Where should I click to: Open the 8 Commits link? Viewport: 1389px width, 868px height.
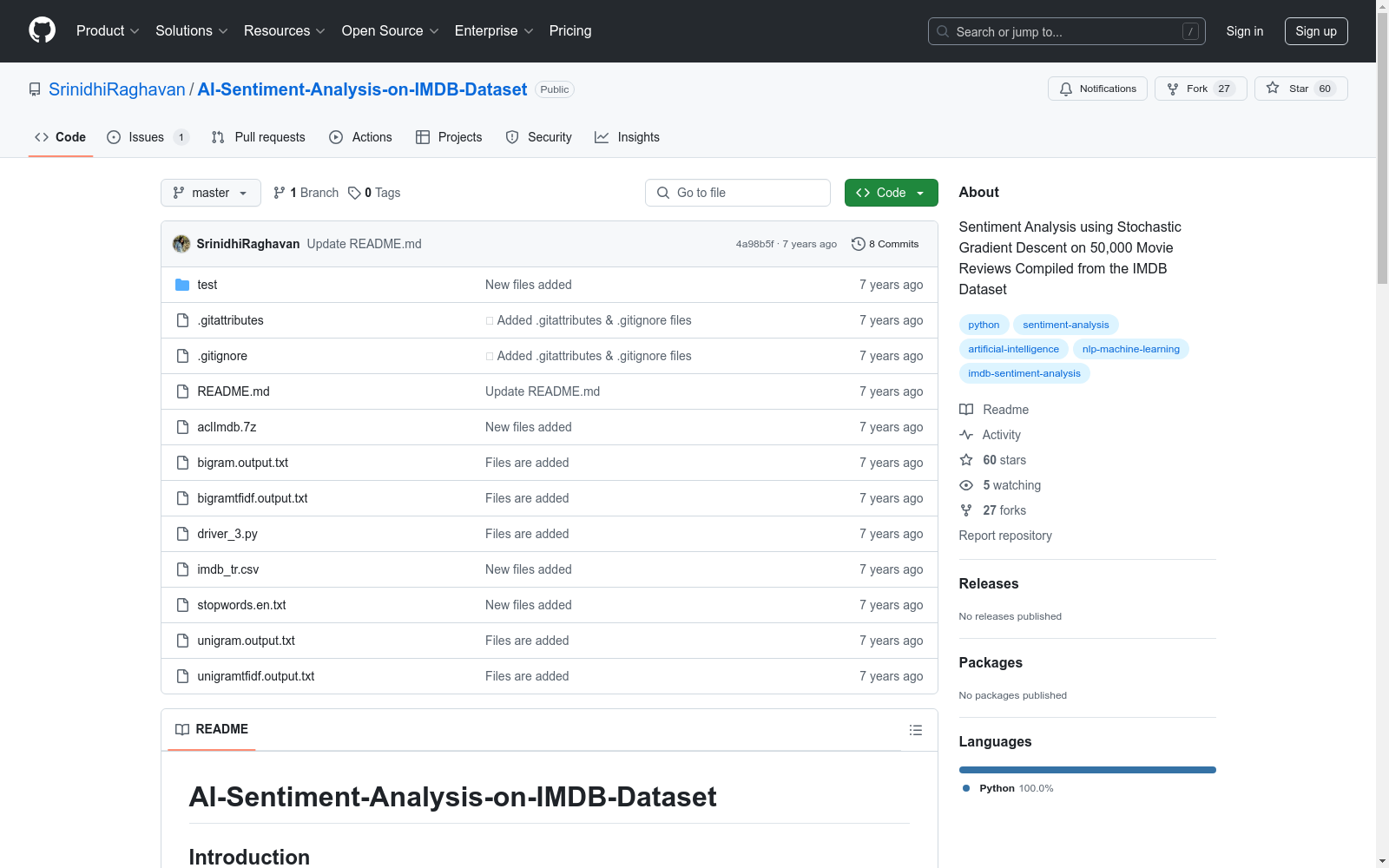885,244
